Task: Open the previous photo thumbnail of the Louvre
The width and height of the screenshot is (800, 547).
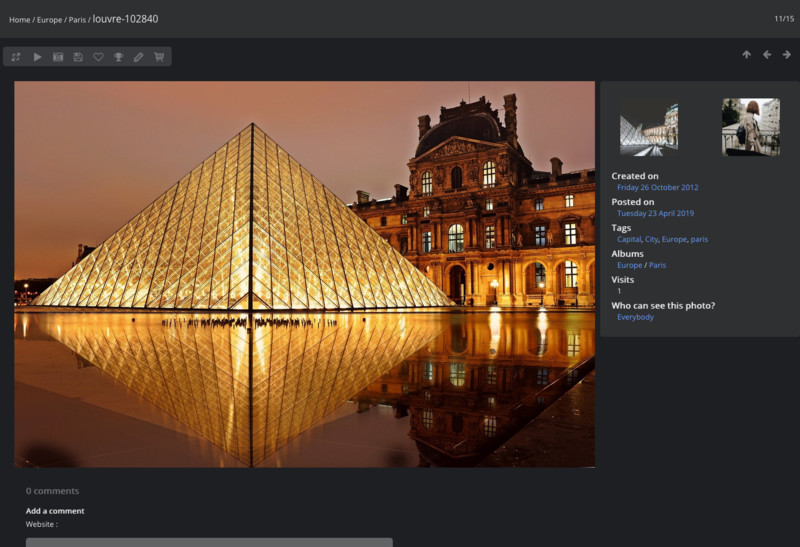Action: coord(648,127)
